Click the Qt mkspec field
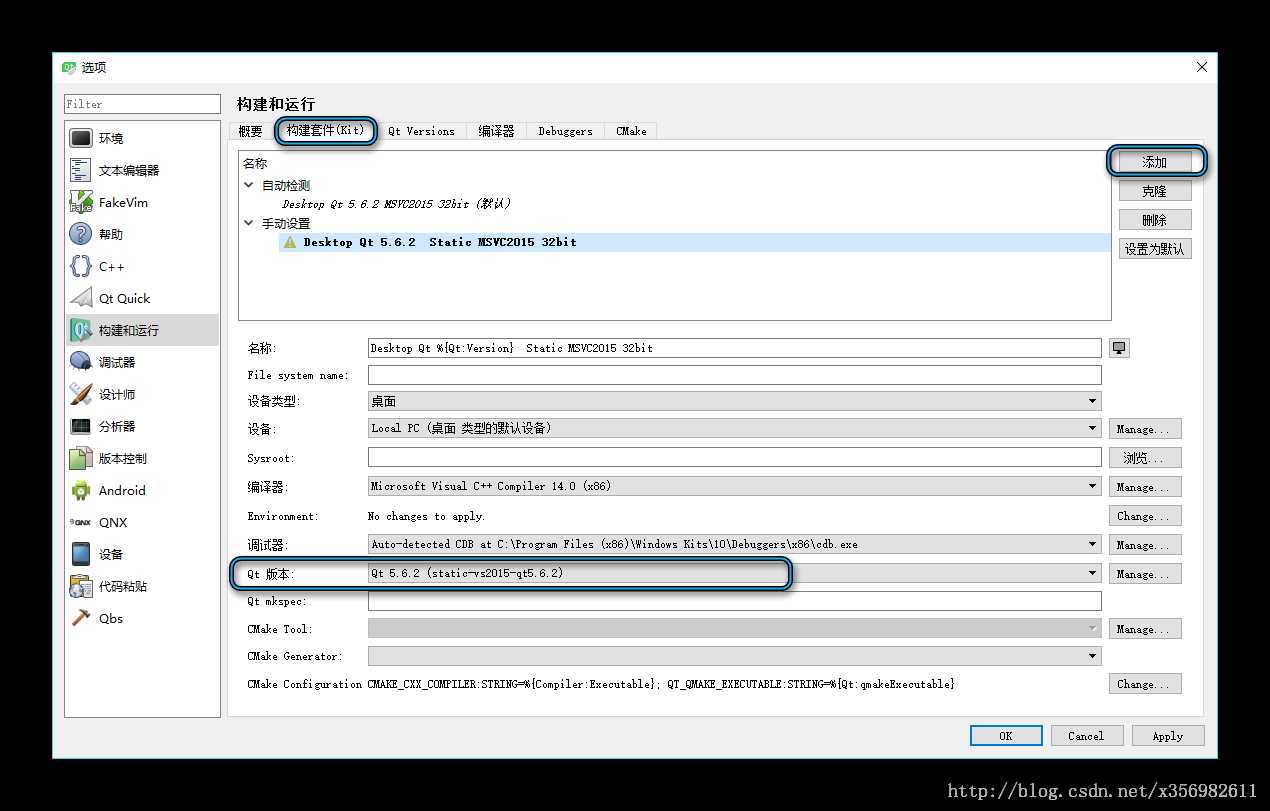This screenshot has width=1270, height=811. (x=735, y=601)
